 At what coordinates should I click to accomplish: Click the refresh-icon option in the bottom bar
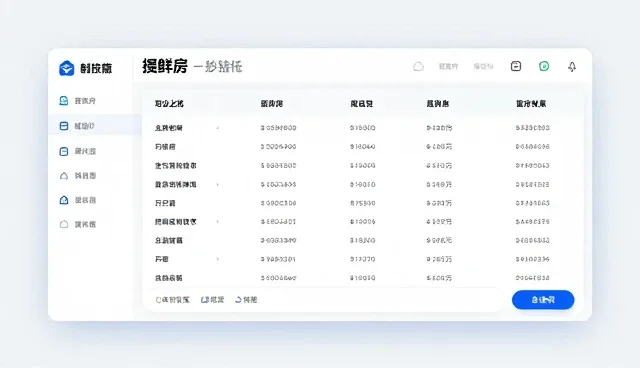coord(246,300)
